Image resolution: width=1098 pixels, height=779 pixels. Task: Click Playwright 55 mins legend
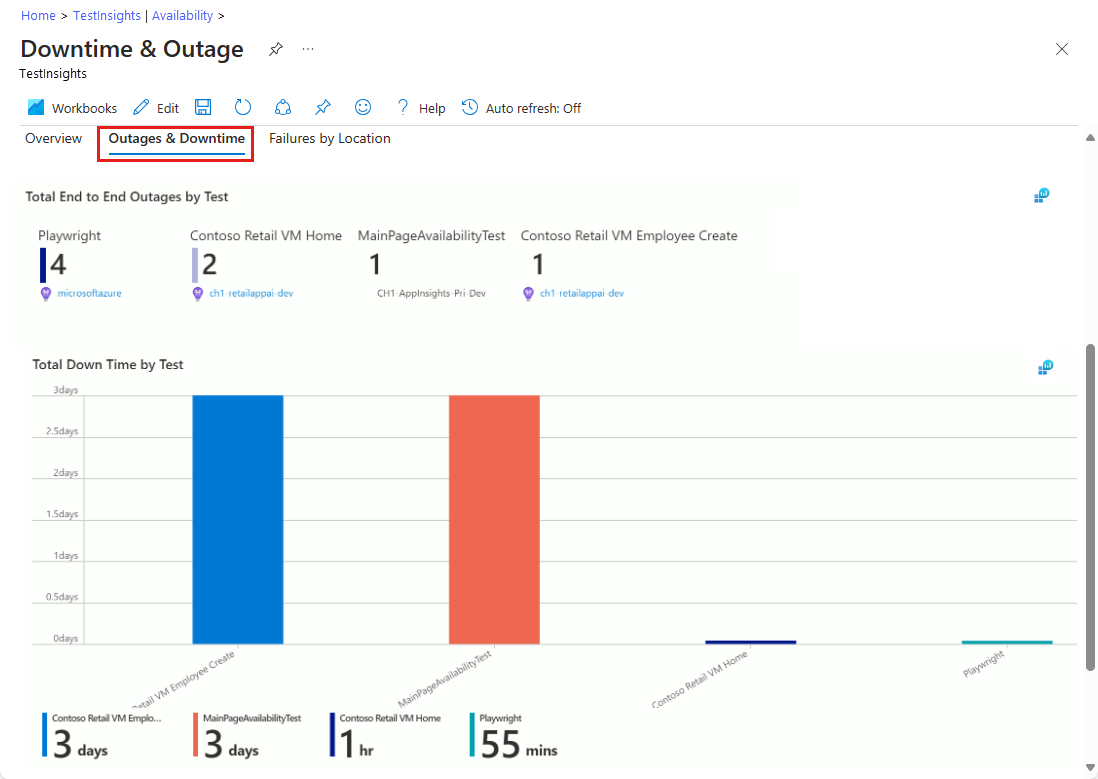click(x=514, y=736)
